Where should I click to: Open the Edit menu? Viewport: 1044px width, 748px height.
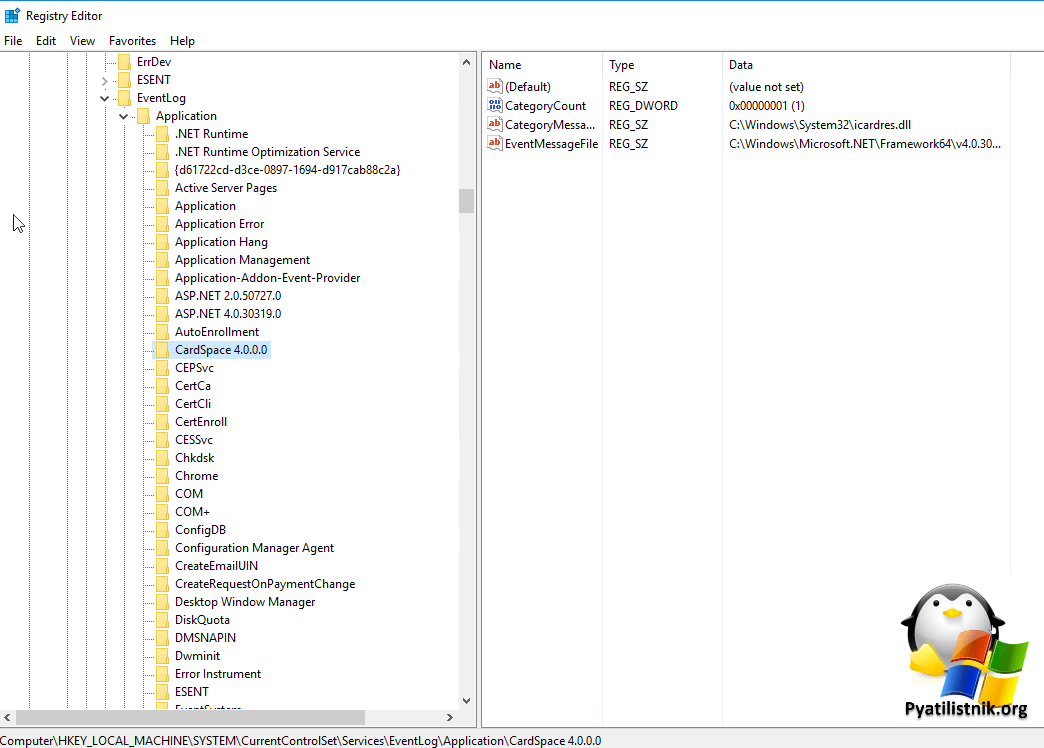[46, 41]
